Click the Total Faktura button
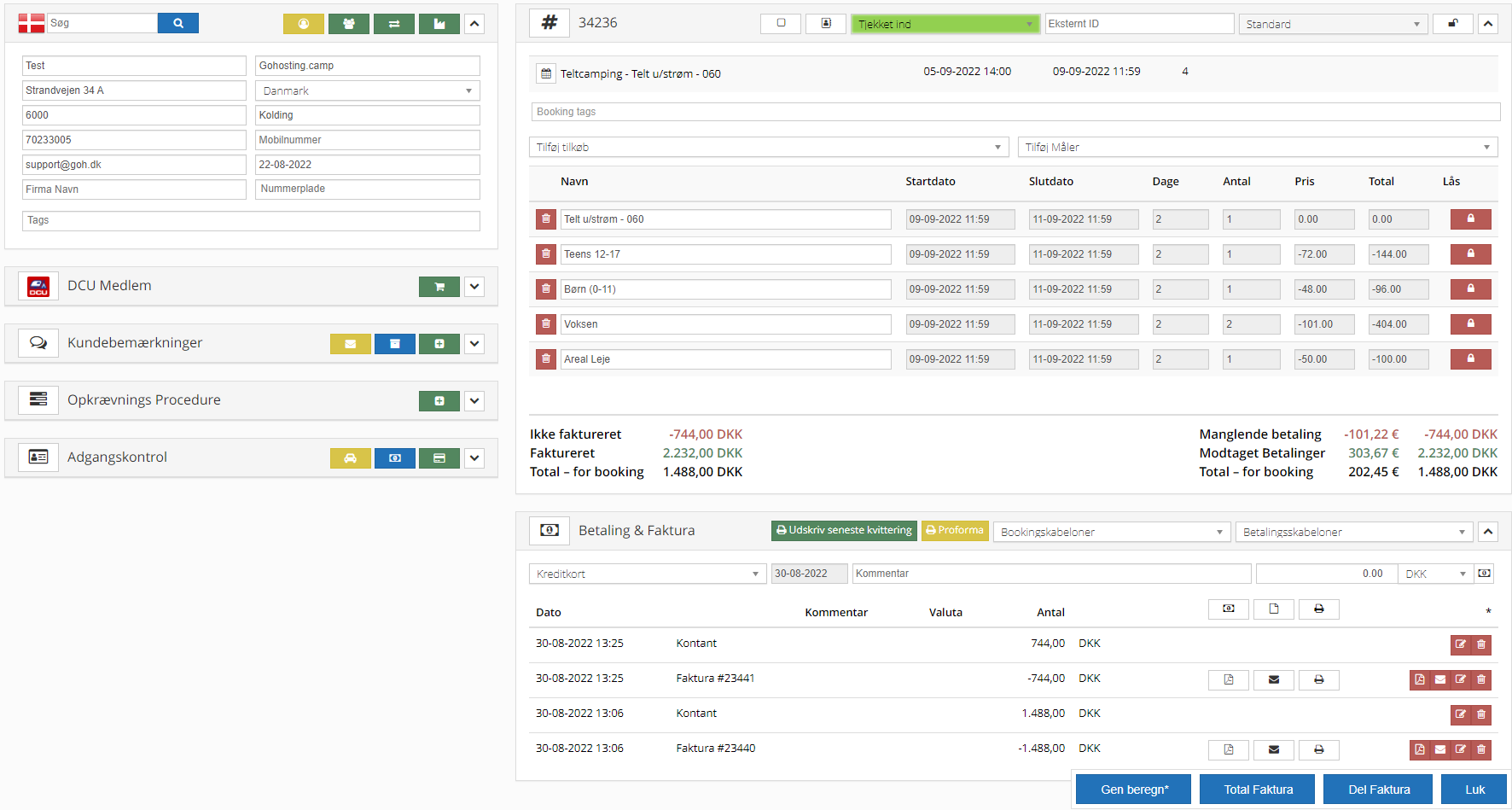 click(x=1258, y=790)
